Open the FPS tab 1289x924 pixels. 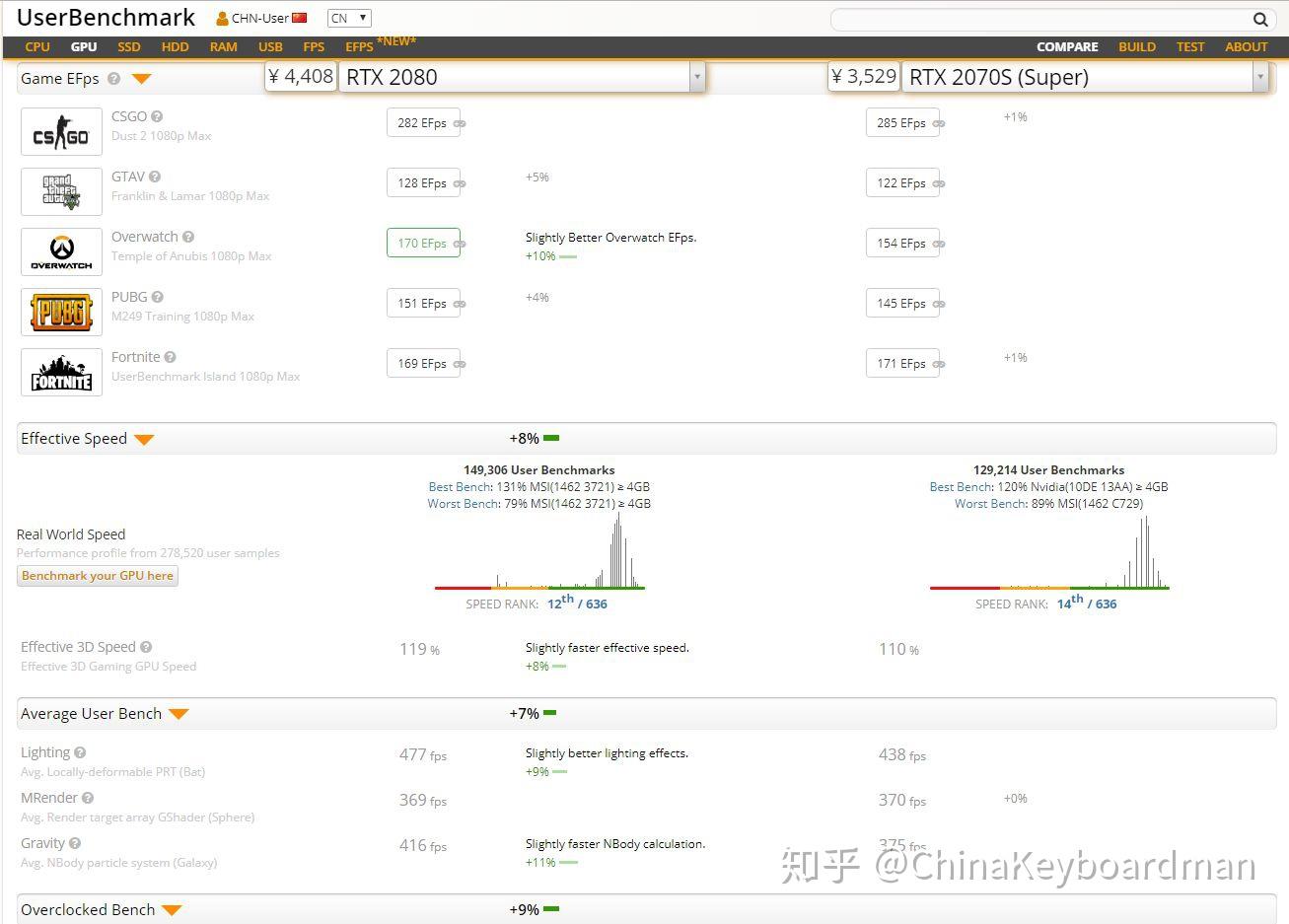coord(314,46)
